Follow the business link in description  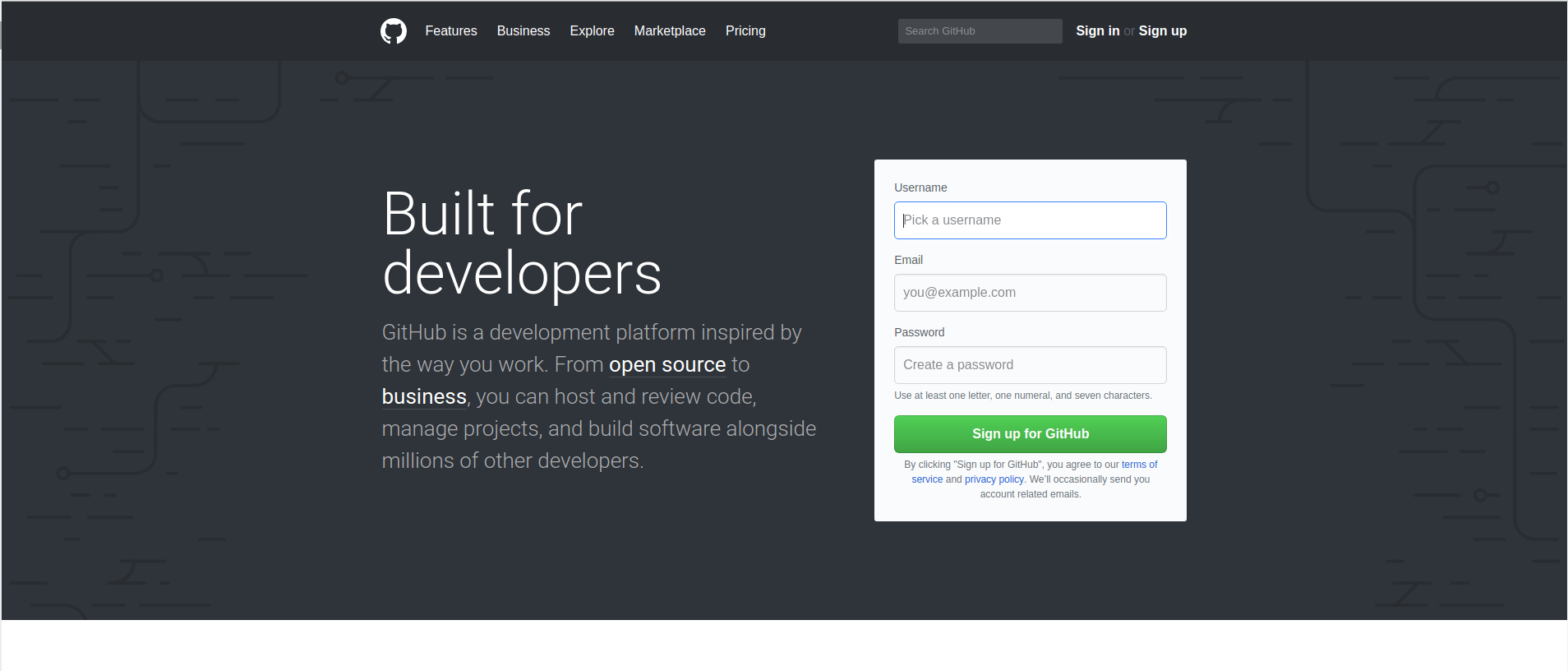pos(424,397)
